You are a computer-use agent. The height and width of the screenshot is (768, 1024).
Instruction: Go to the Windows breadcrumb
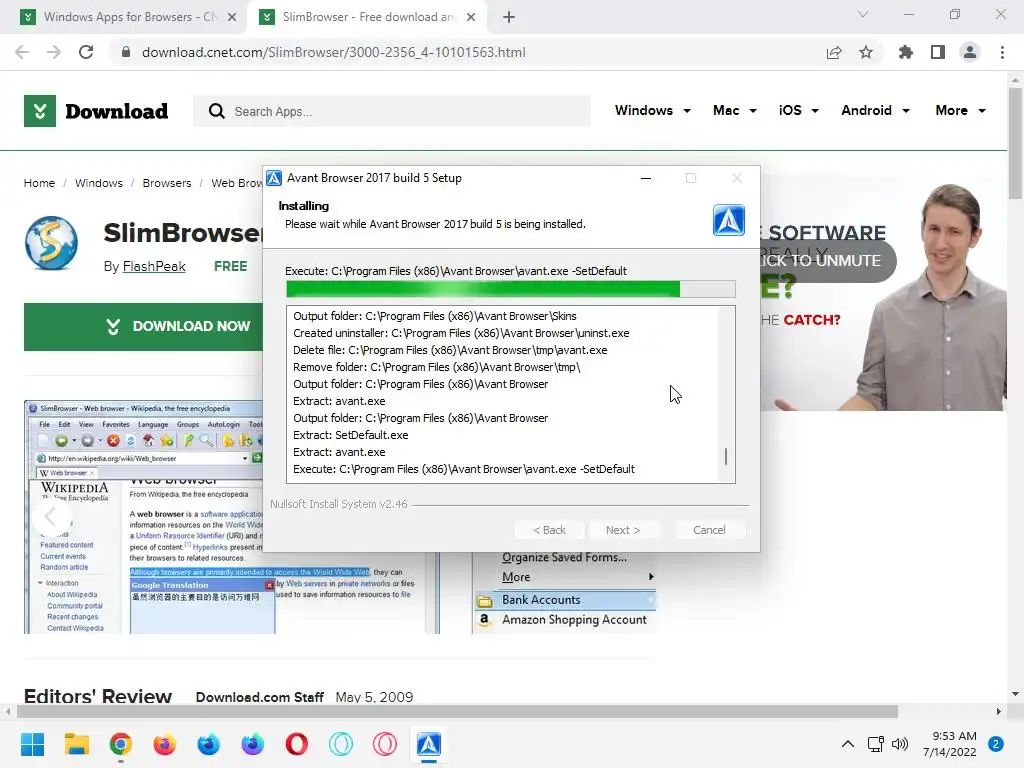pyautogui.click(x=99, y=183)
